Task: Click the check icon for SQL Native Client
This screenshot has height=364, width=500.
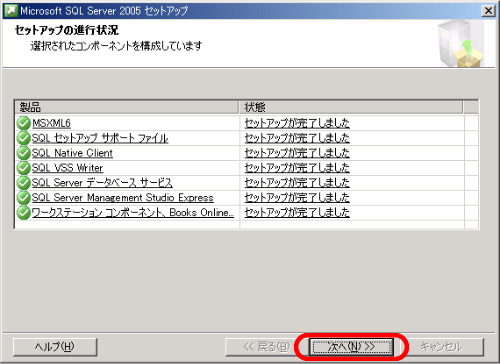Action: tap(23, 153)
